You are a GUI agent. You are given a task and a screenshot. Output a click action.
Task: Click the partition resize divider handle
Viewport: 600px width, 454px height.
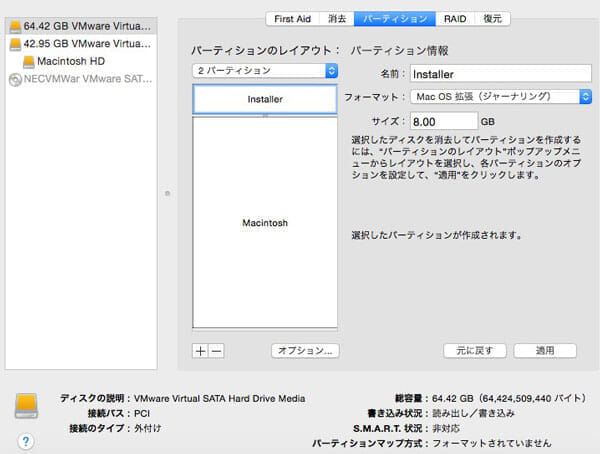[x=265, y=116]
